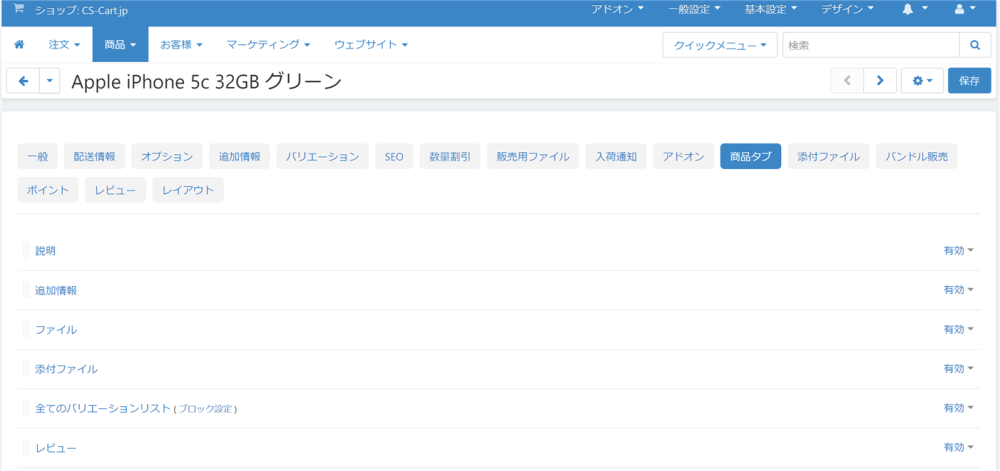This screenshot has width=1000, height=471.
Task: Go to the previous product chevron
Action: 847,81
